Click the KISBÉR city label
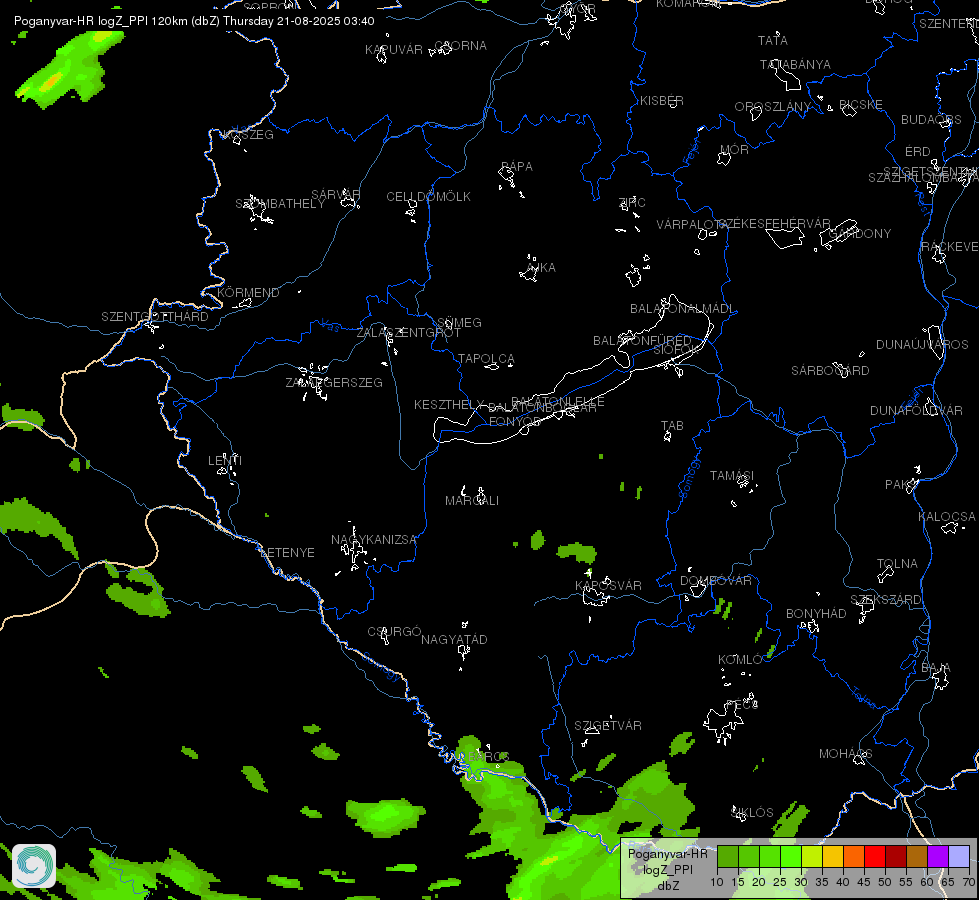This screenshot has width=979, height=900. [x=661, y=101]
